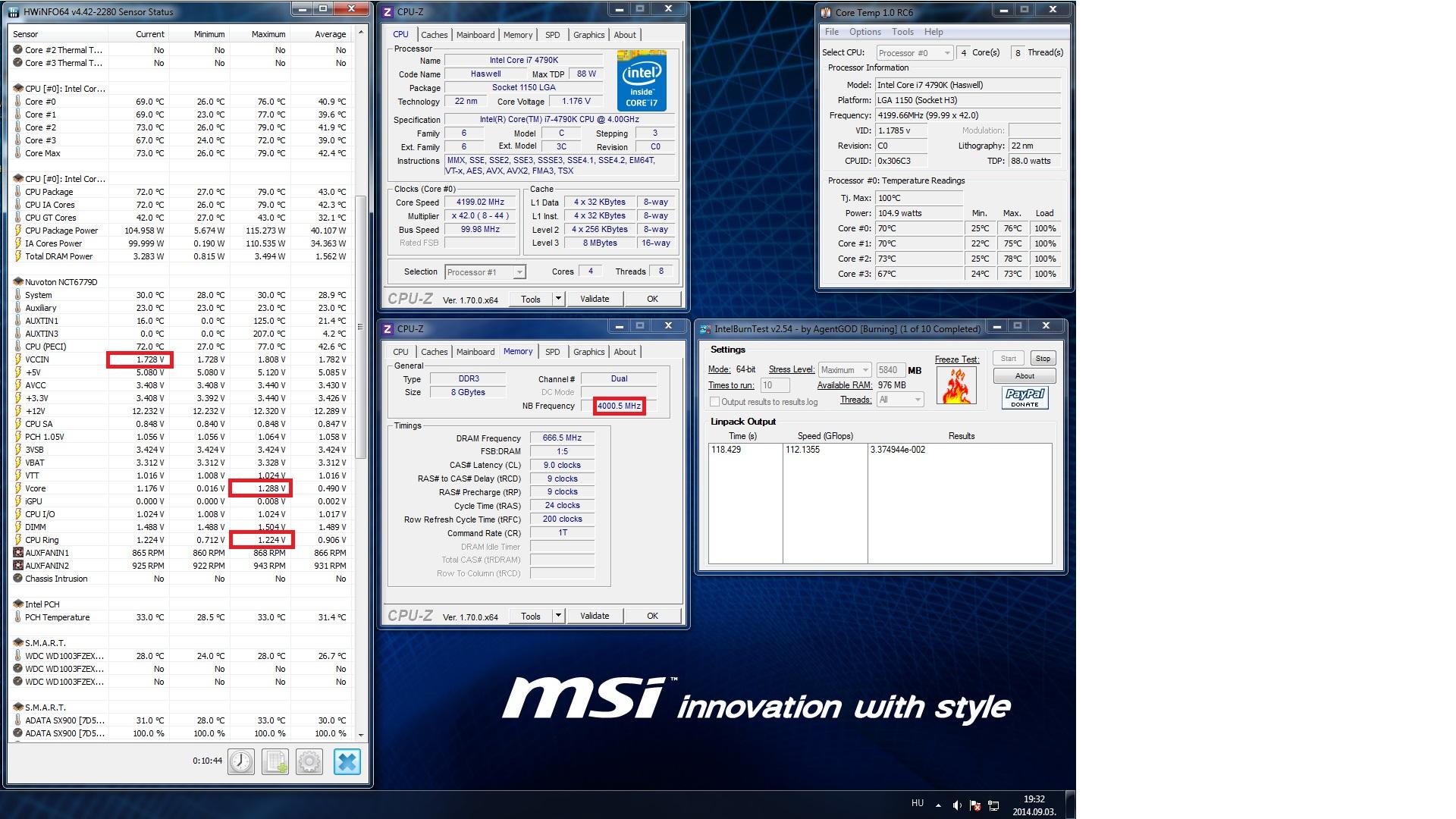The height and width of the screenshot is (819, 1456).
Task: Click HWiNFO scrollbar up arrow
Action: point(361,33)
